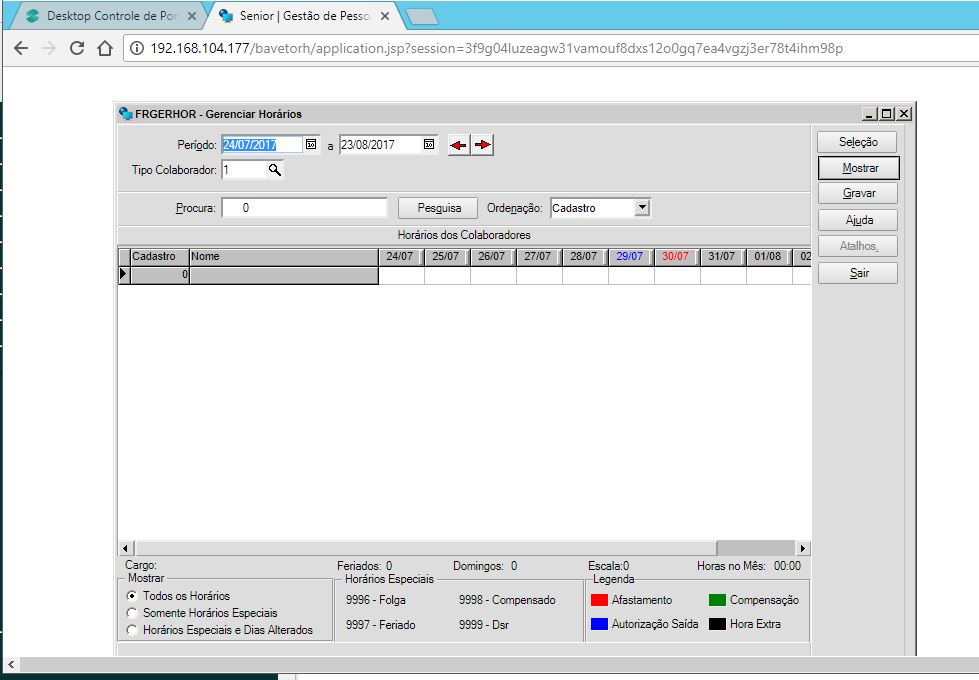Open calendar picker for end date 23/08/2017
979x680 pixels.
429,145
